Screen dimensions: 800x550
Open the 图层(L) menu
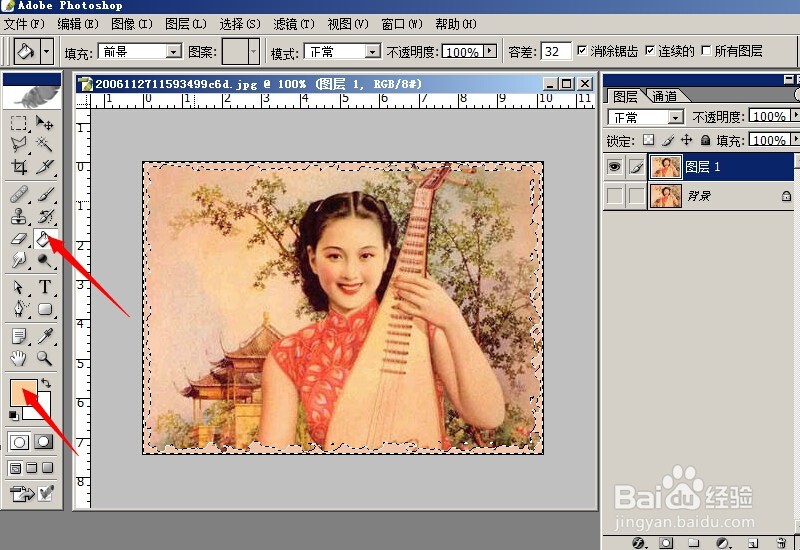click(x=186, y=23)
